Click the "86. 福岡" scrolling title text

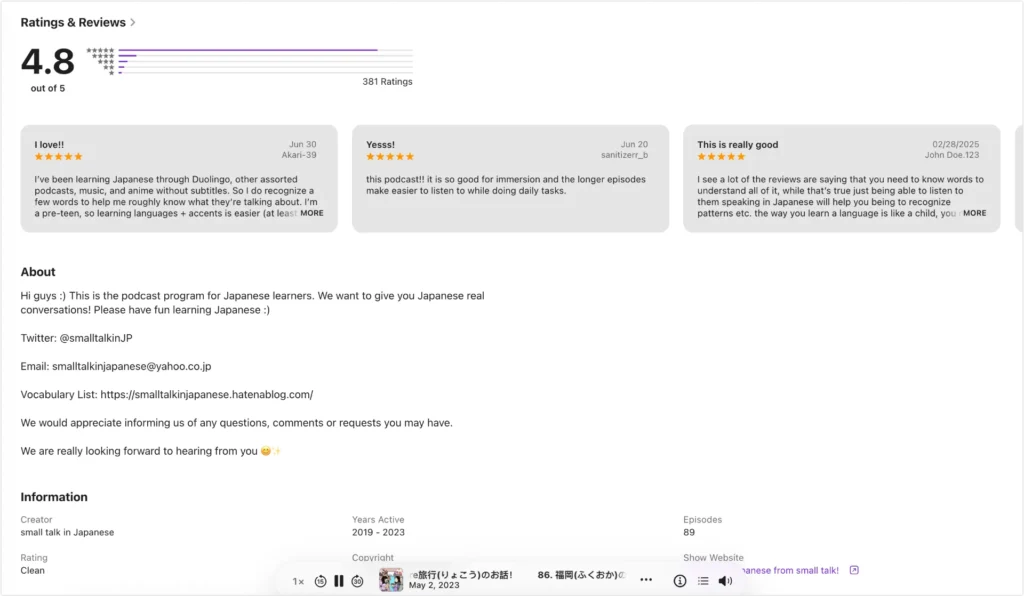coord(581,574)
